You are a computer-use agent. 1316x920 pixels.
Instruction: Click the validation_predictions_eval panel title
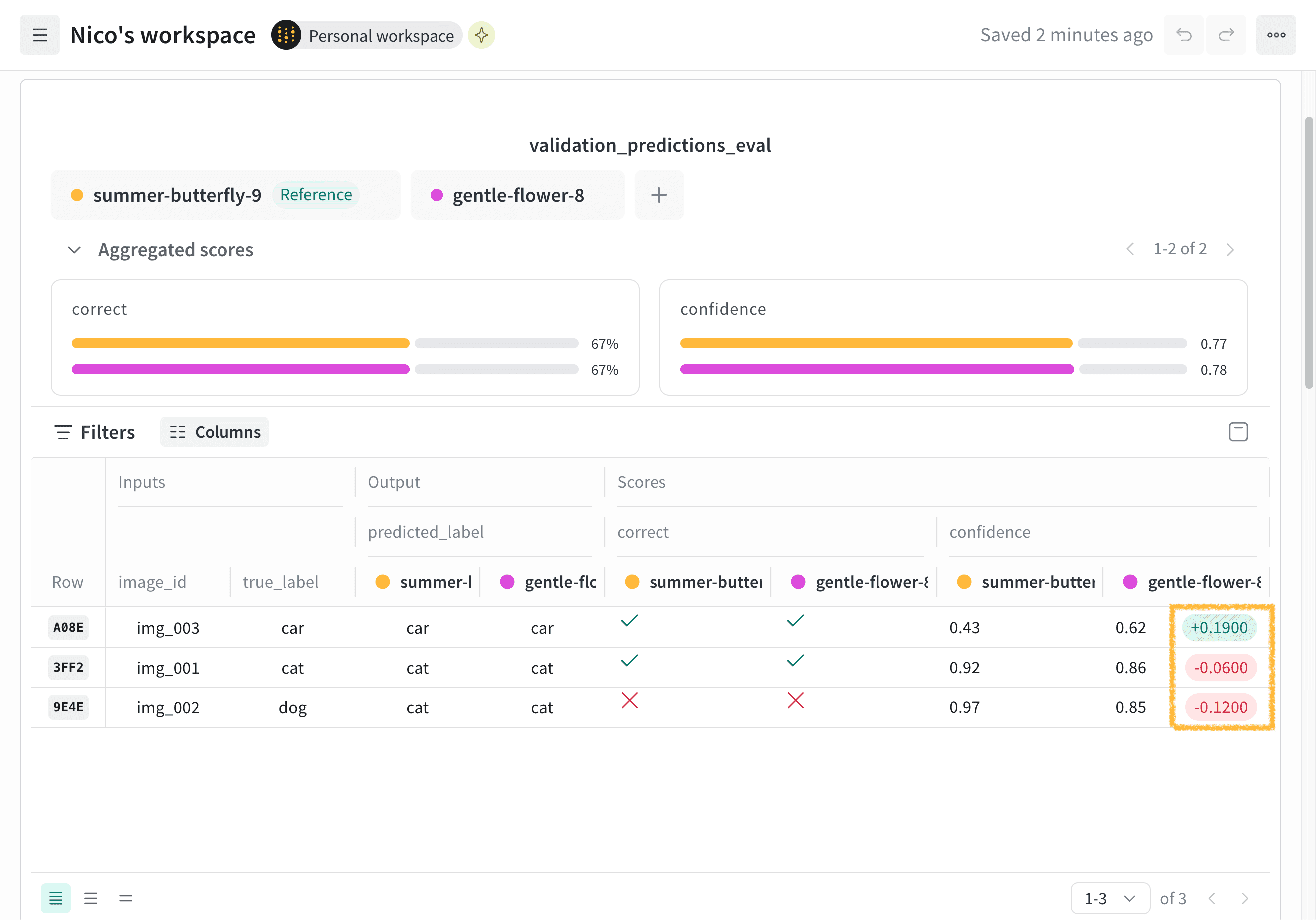coord(650,145)
